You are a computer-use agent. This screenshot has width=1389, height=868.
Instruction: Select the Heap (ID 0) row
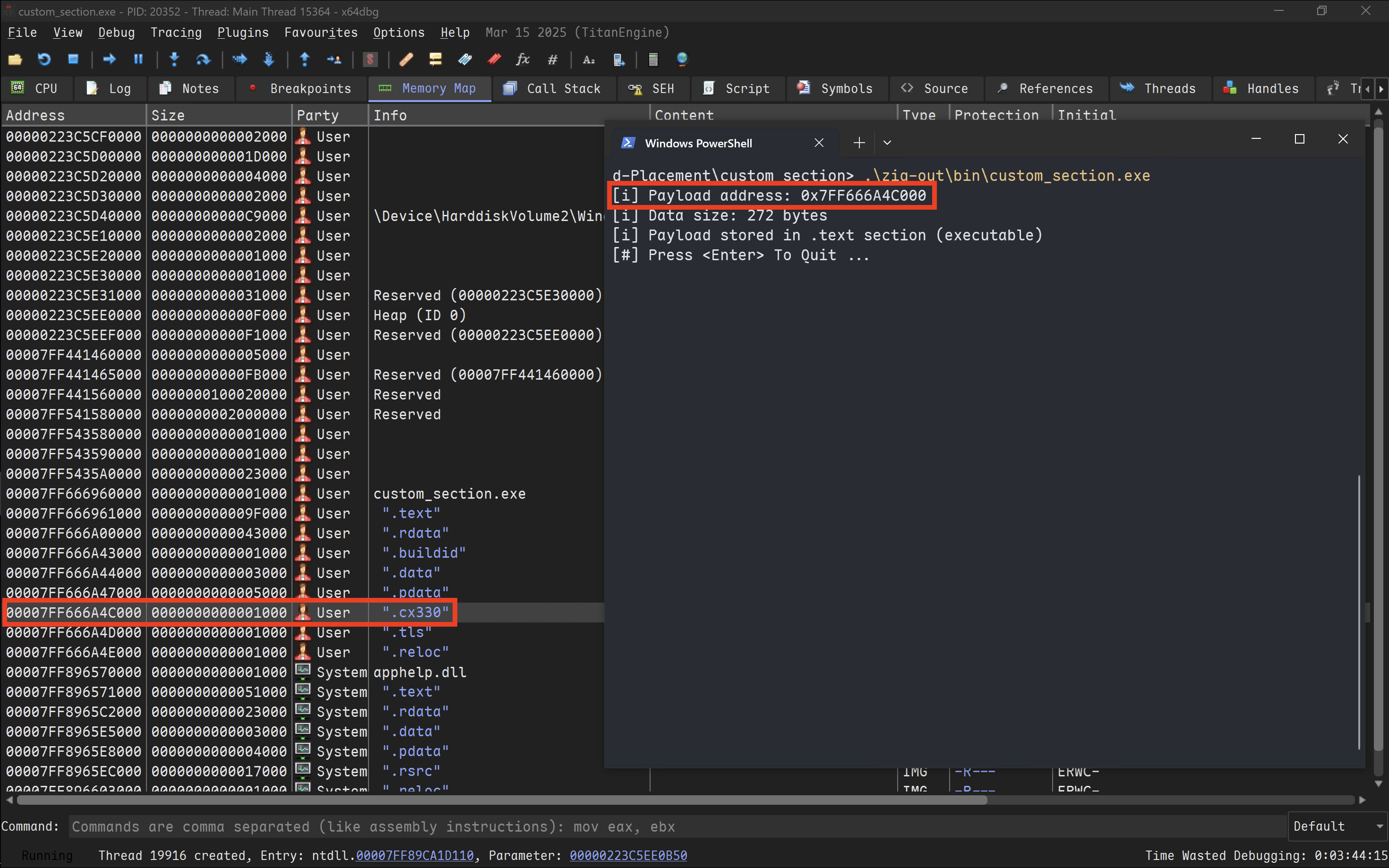tap(303, 315)
